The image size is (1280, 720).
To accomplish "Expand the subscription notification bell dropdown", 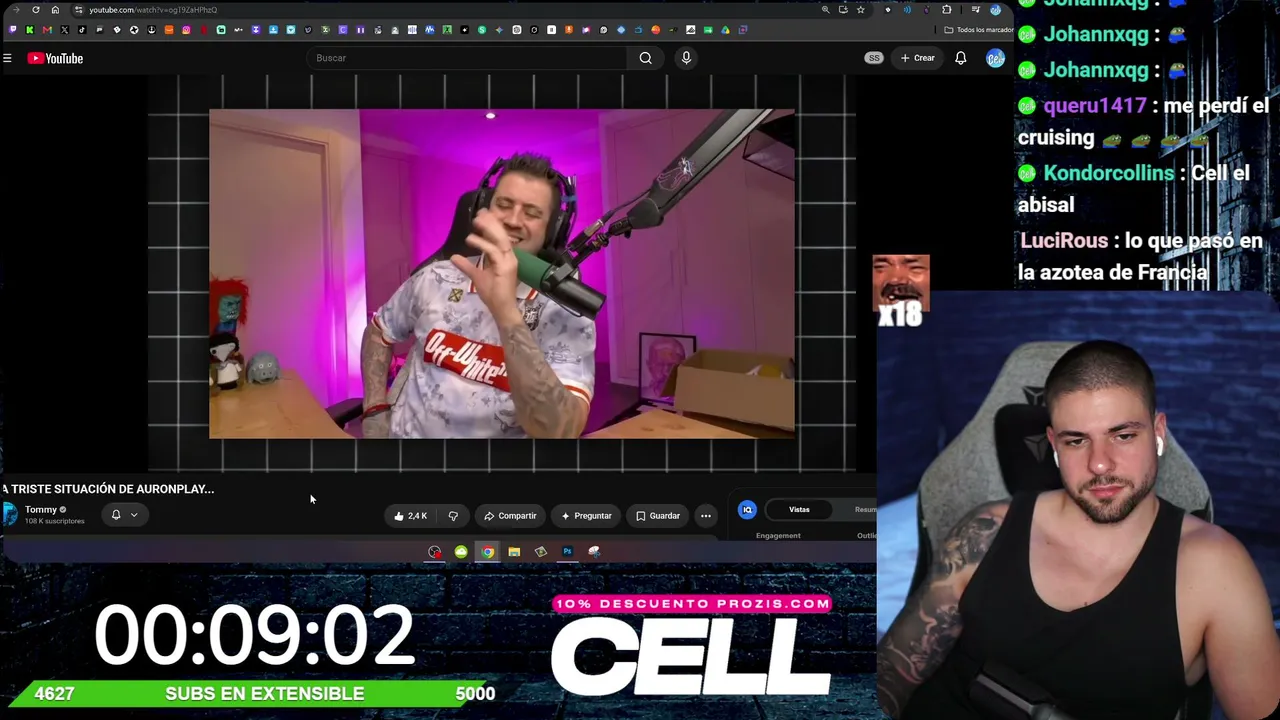I will [125, 515].
